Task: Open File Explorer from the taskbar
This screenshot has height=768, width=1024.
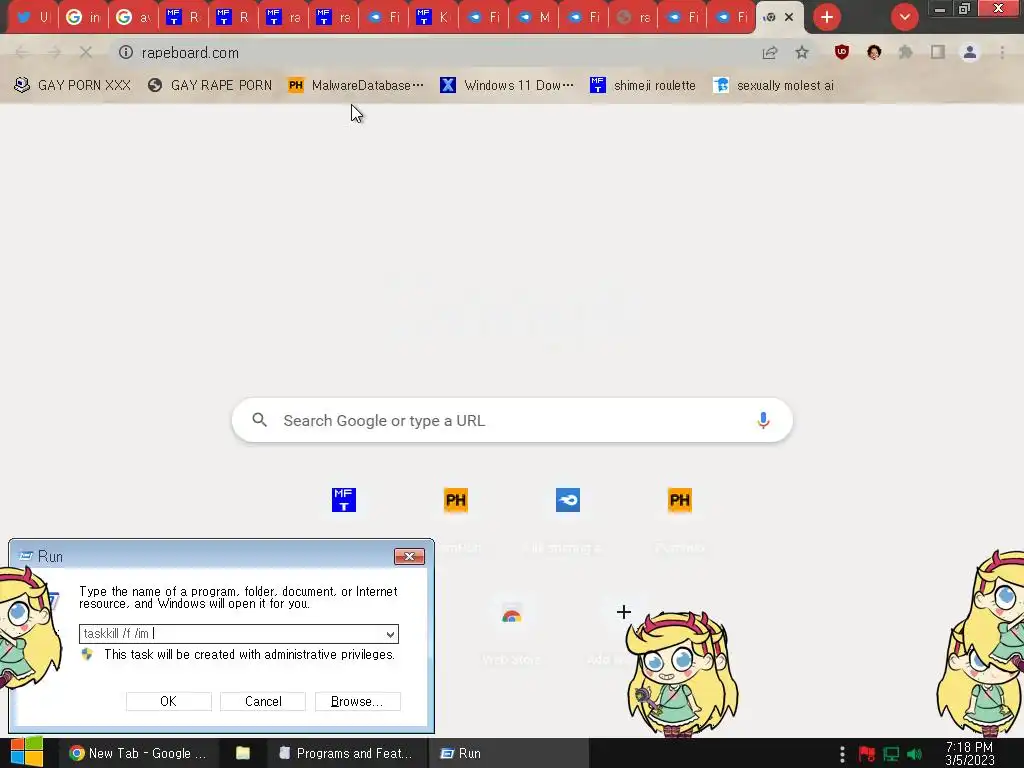Action: (x=242, y=753)
